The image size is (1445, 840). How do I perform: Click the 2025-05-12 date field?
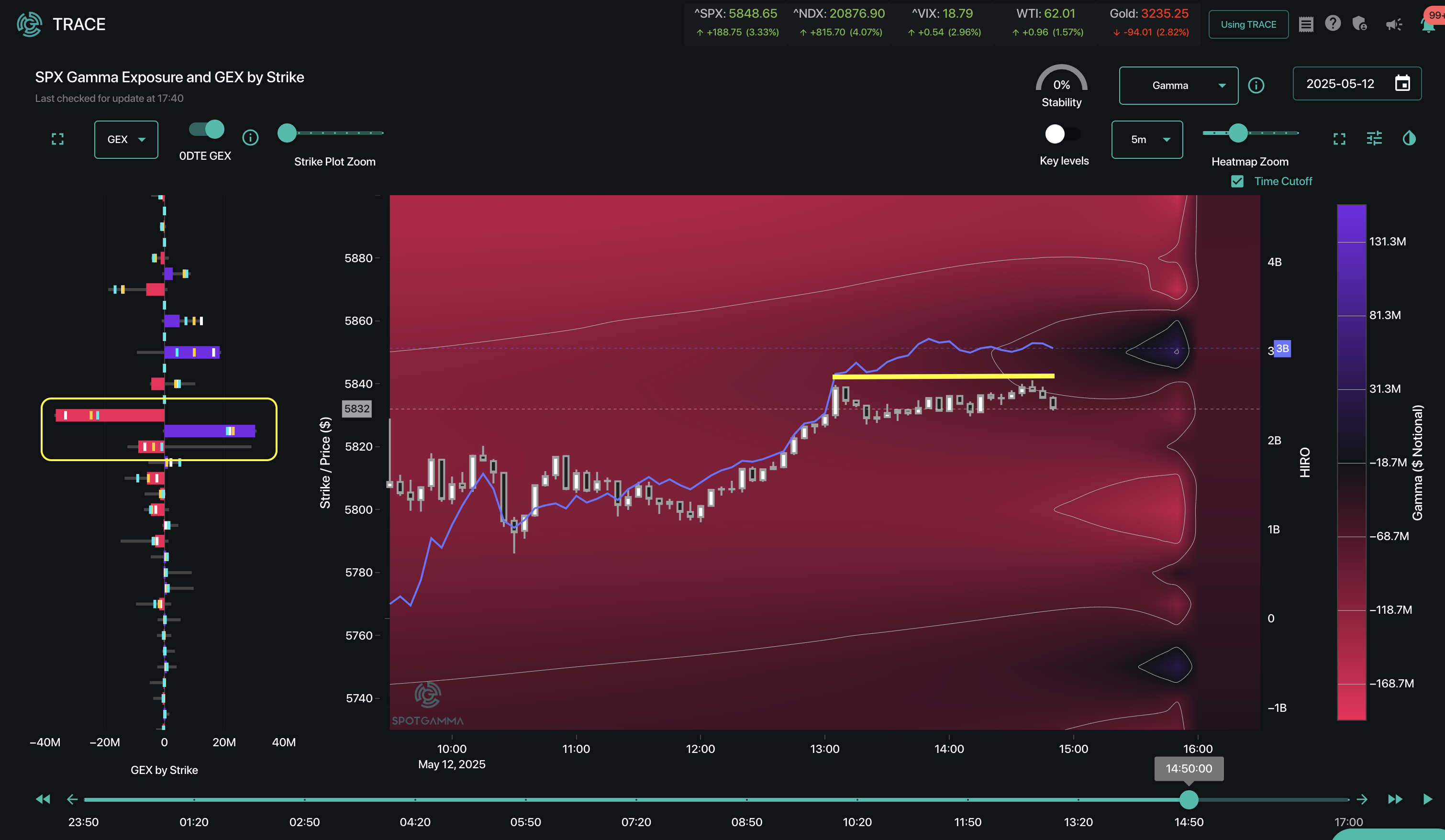click(x=1356, y=84)
